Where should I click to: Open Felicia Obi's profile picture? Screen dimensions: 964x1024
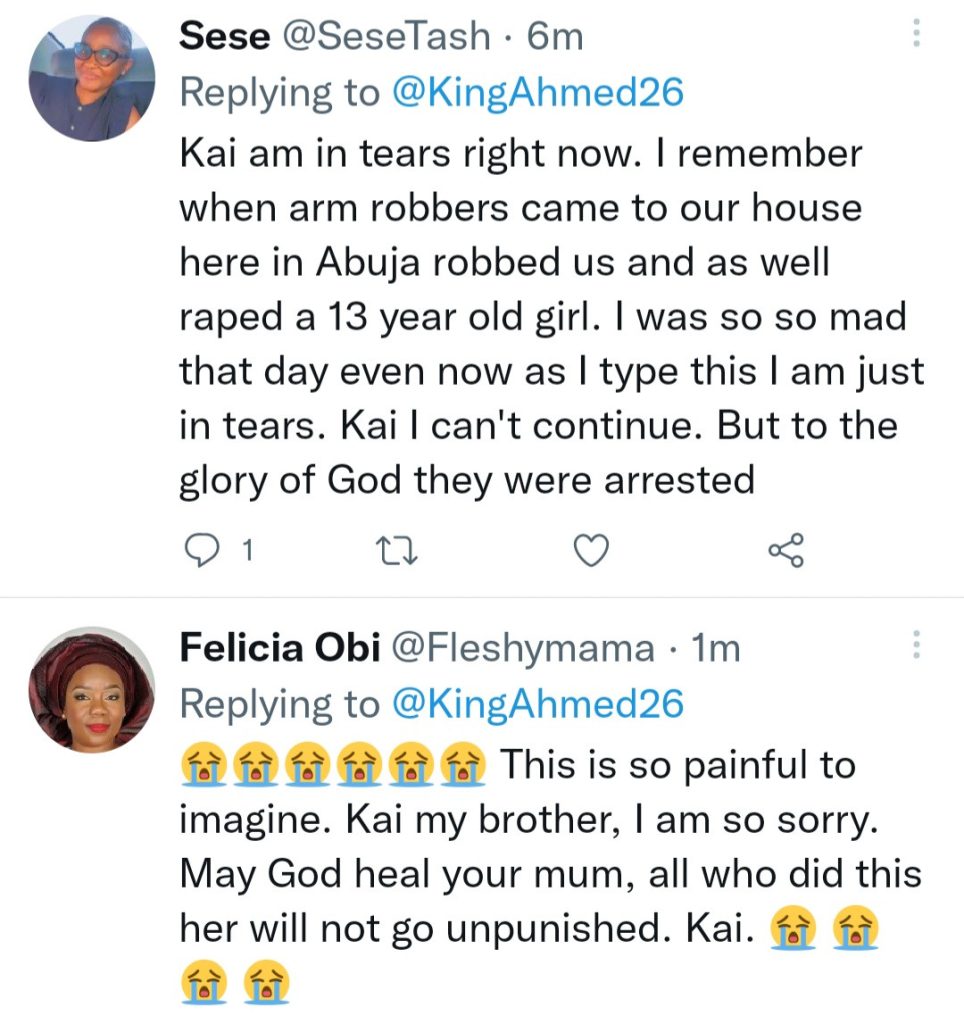(x=91, y=688)
